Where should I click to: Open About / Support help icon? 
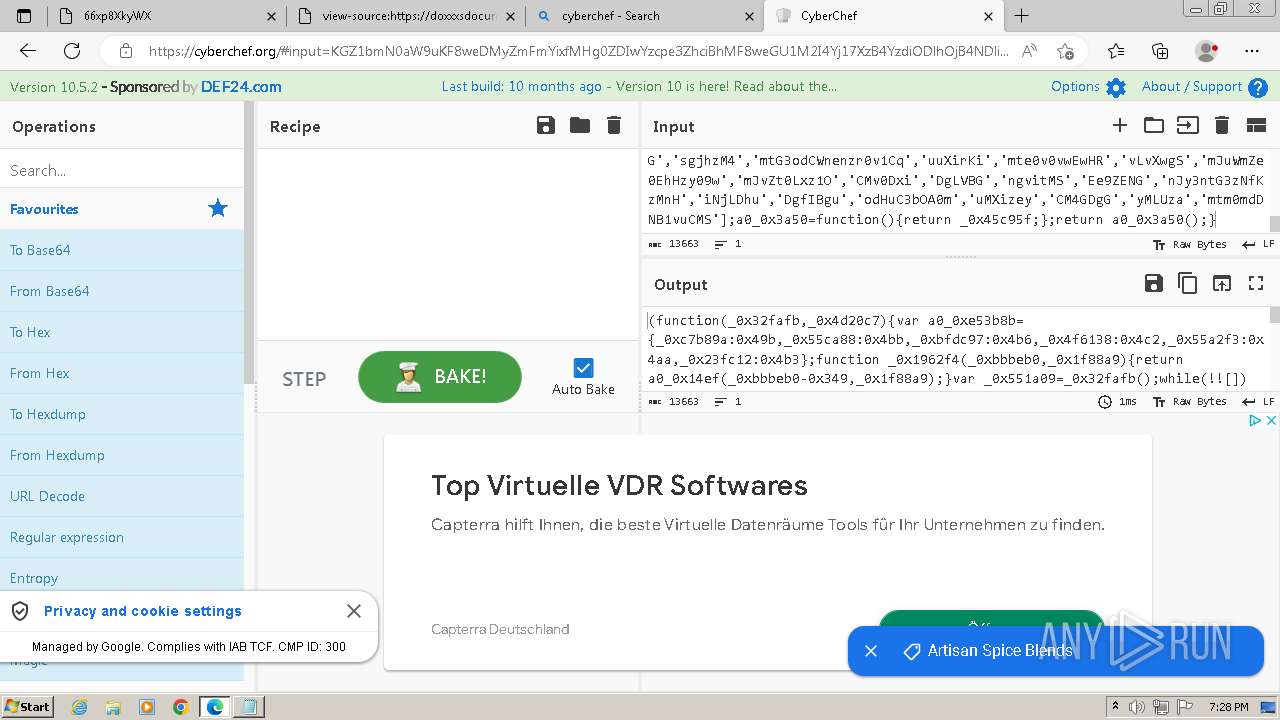1258,87
